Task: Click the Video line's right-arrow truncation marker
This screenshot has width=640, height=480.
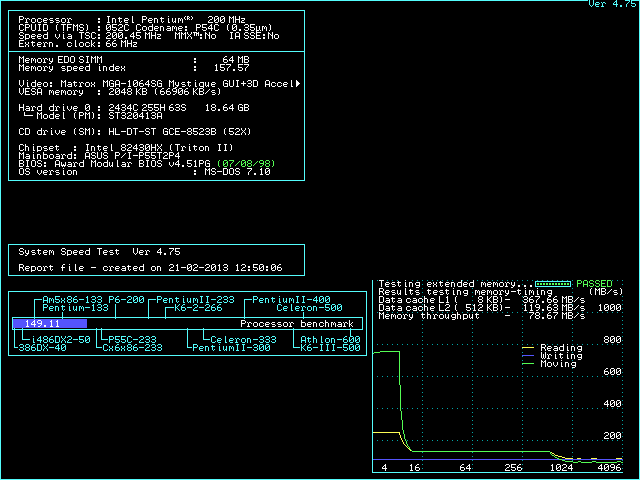Action: click(x=298, y=84)
